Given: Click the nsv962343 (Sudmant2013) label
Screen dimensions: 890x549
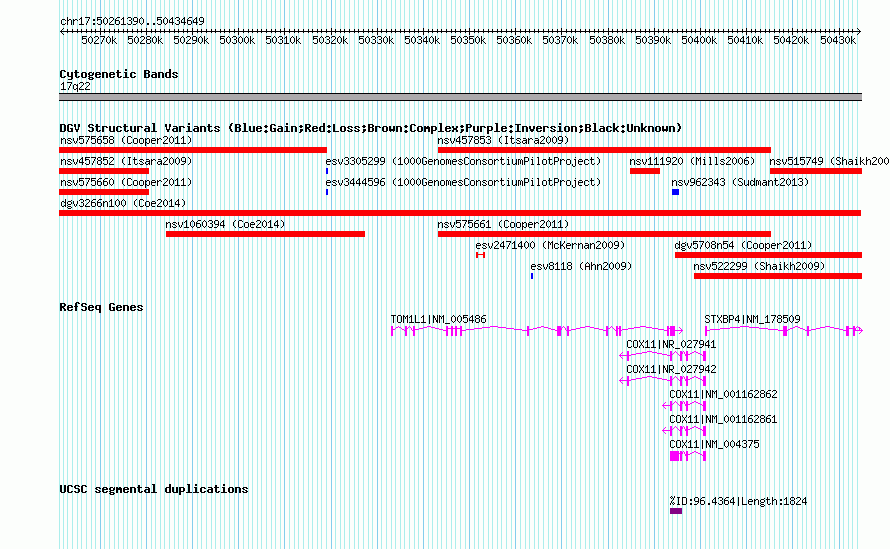Looking at the screenshot, I should pos(740,182).
